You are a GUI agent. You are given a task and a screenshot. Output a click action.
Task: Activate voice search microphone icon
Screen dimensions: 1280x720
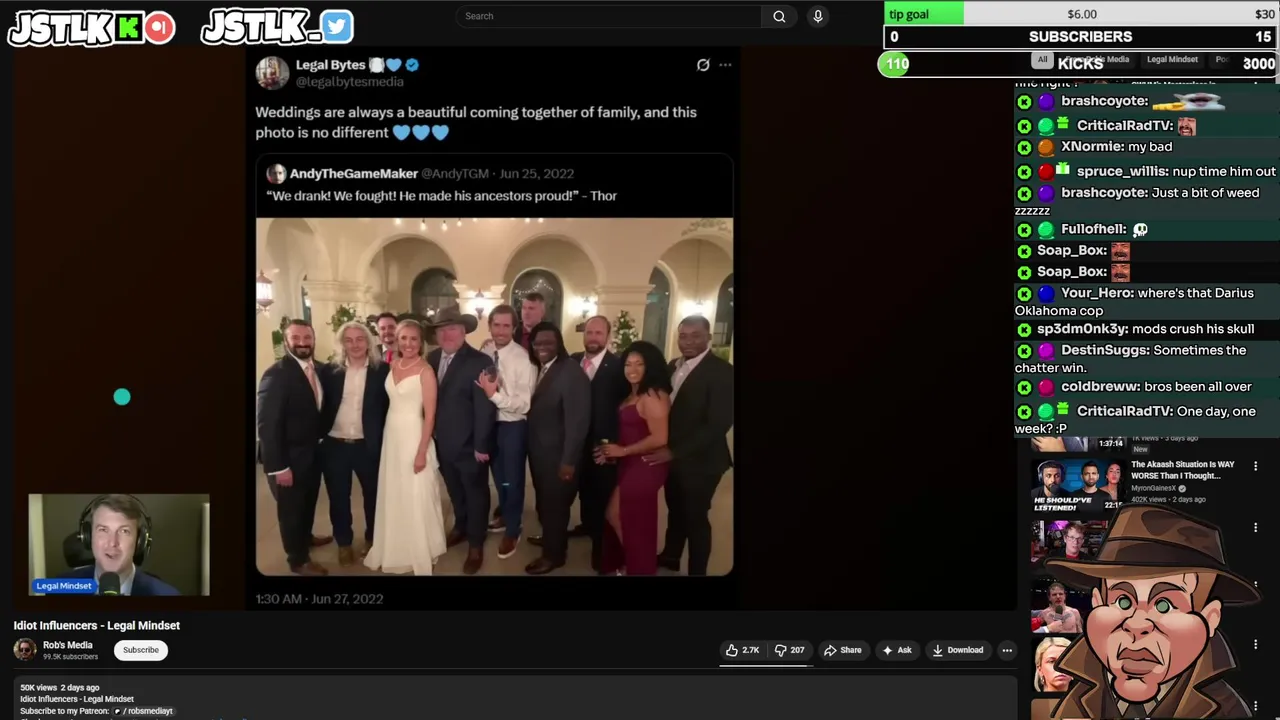[818, 16]
